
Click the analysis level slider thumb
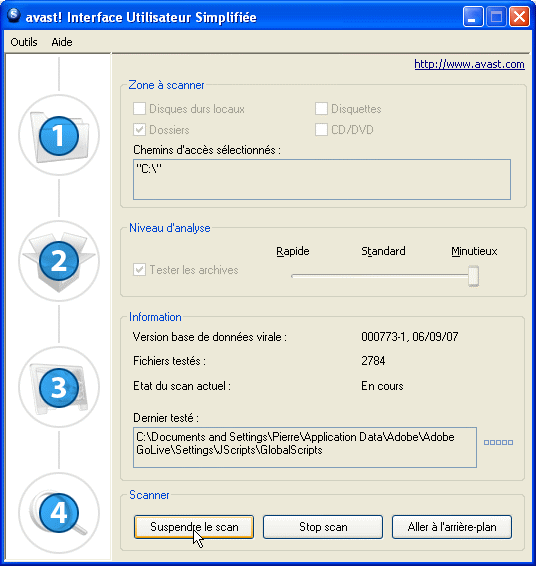(x=474, y=276)
